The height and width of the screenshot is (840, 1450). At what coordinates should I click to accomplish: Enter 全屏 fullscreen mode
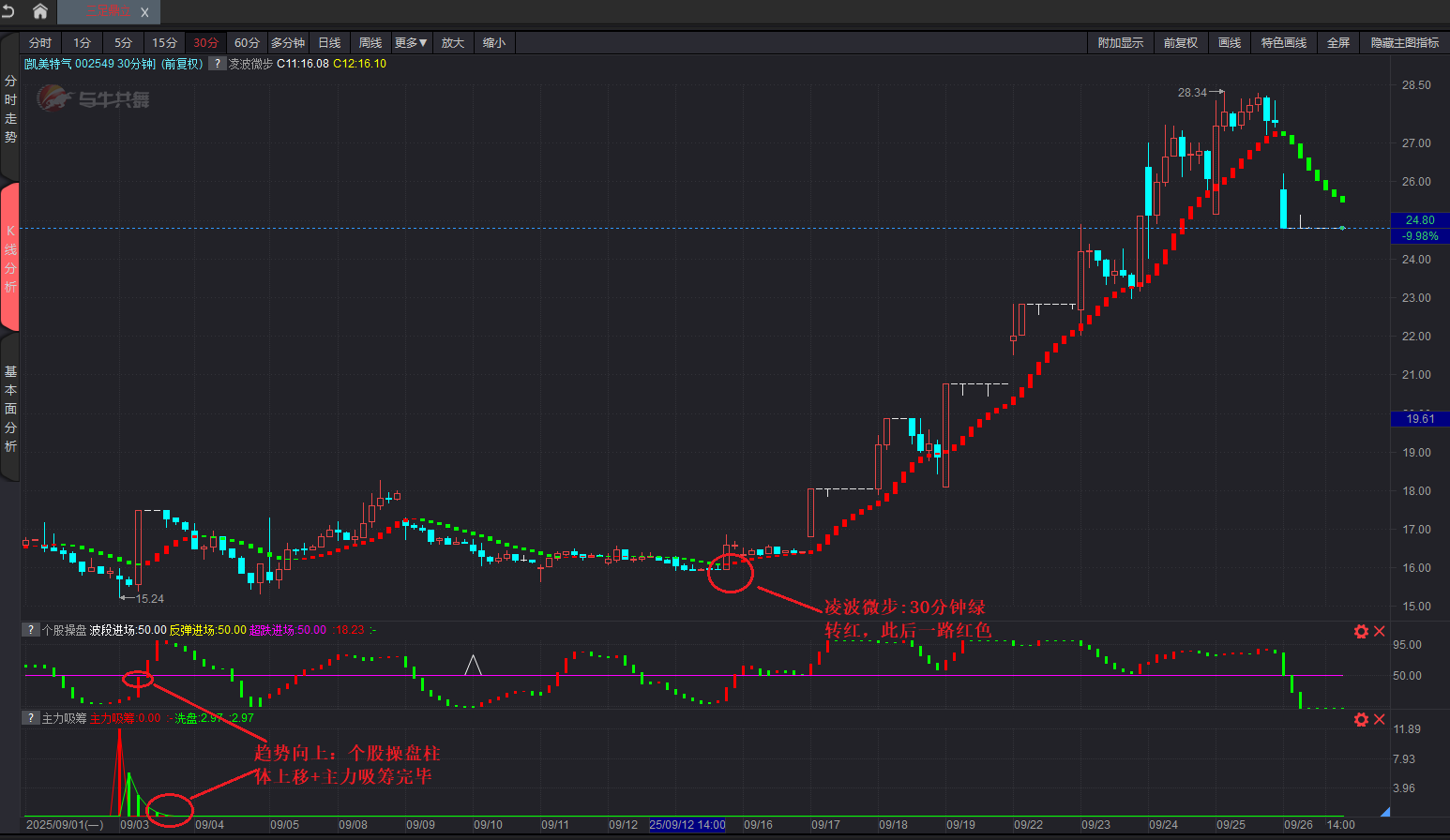click(x=1338, y=43)
